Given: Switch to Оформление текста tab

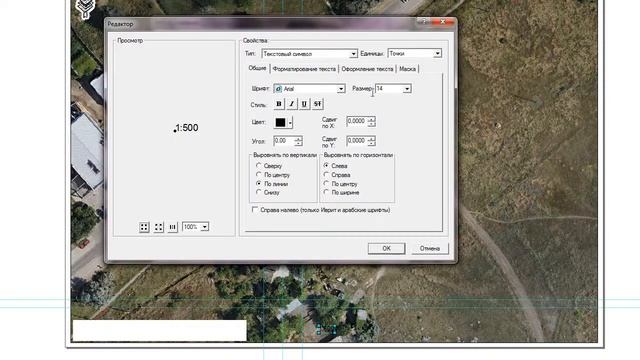Looking at the screenshot, I should click(x=367, y=69).
